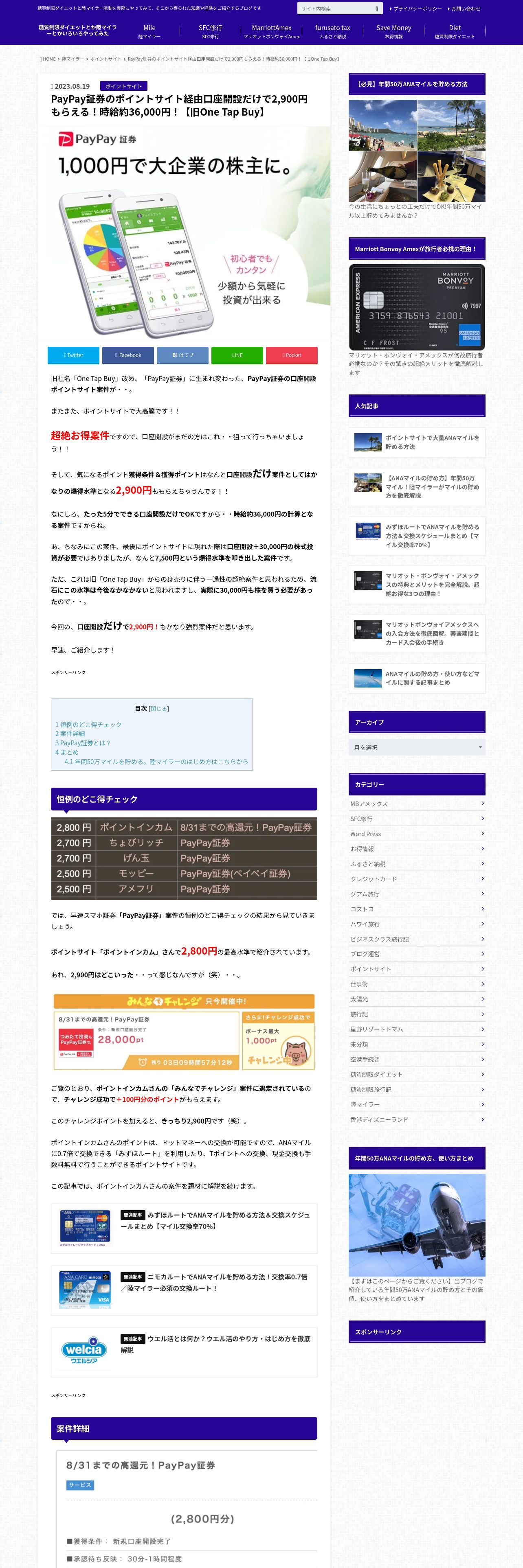The height and width of the screenshot is (1568, 523).
Task: Open the 星野リゾートトマム category
Action: [416, 1029]
